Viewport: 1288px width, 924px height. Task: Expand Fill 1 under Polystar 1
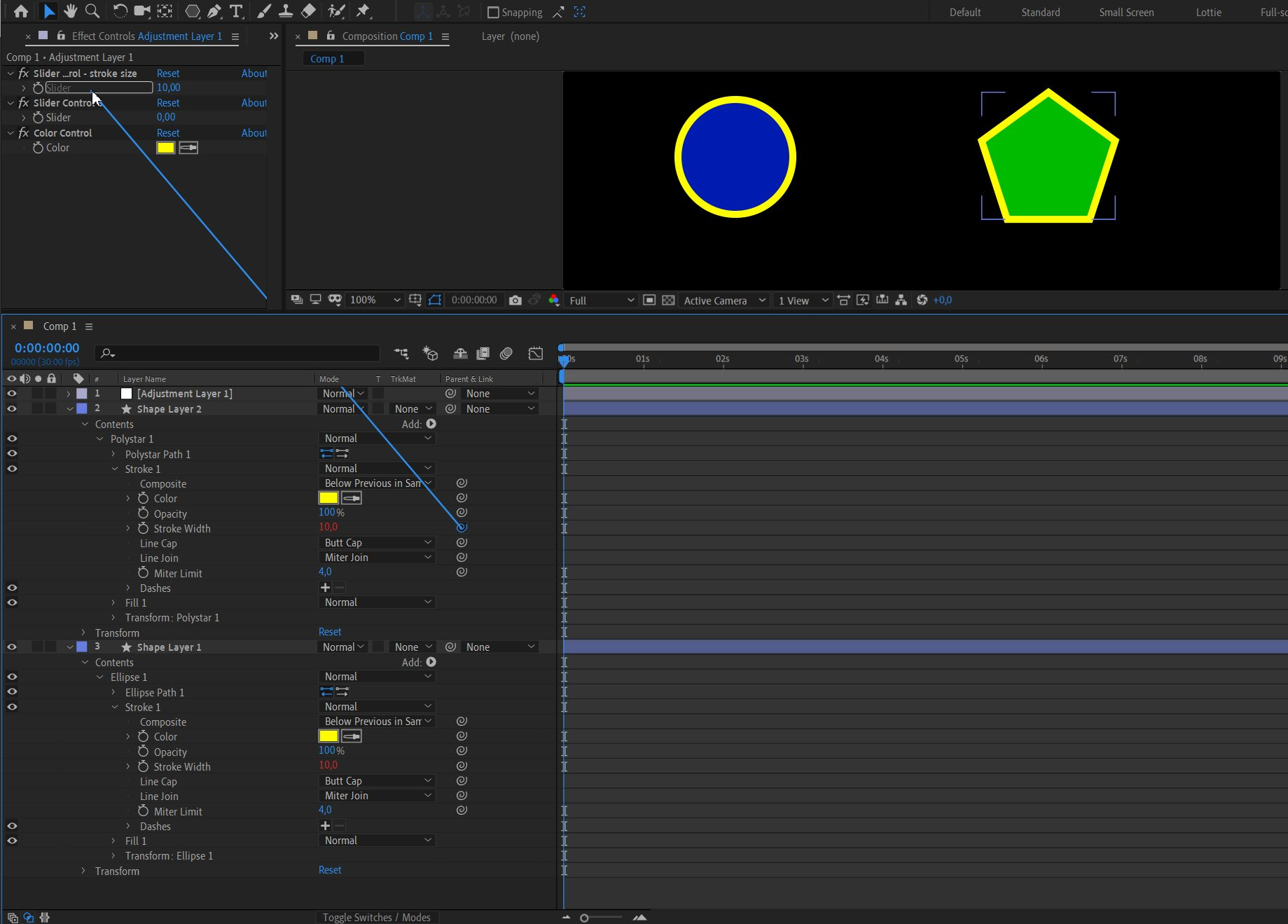click(x=113, y=602)
